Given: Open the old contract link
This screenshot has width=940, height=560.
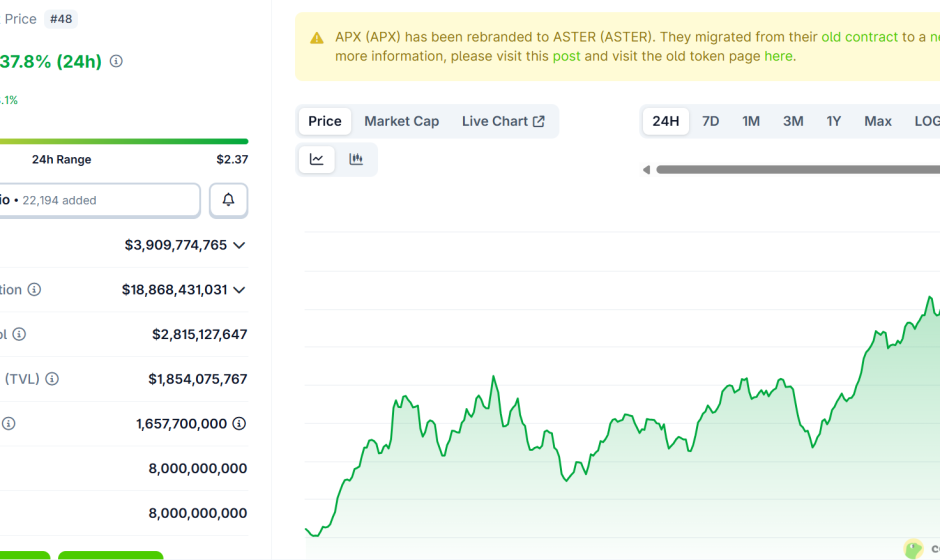Looking at the screenshot, I should coord(859,37).
